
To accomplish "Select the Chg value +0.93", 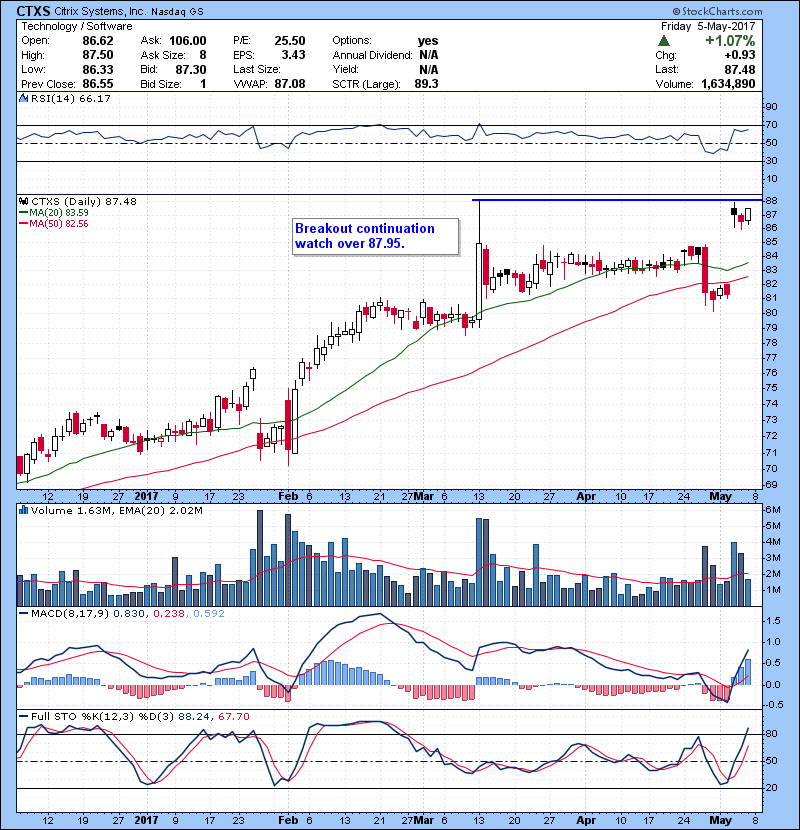I will point(740,55).
